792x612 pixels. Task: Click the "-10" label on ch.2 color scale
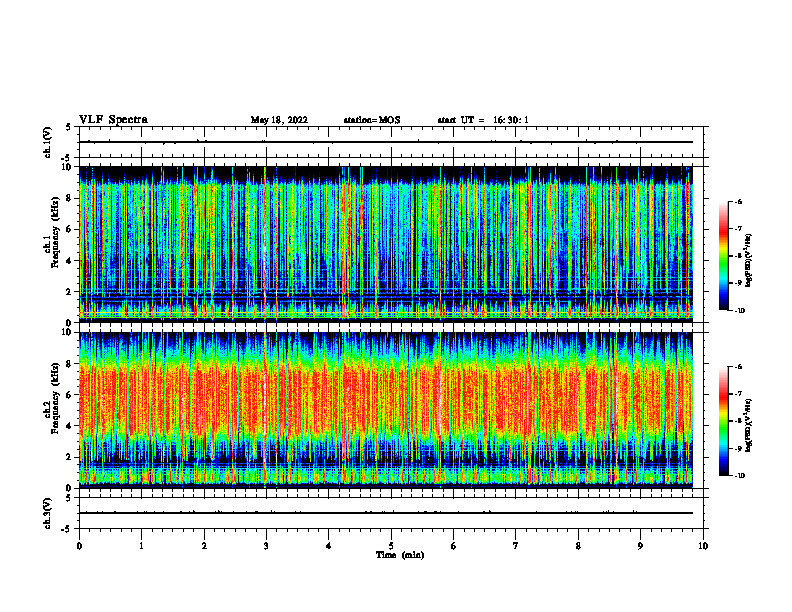click(740, 476)
